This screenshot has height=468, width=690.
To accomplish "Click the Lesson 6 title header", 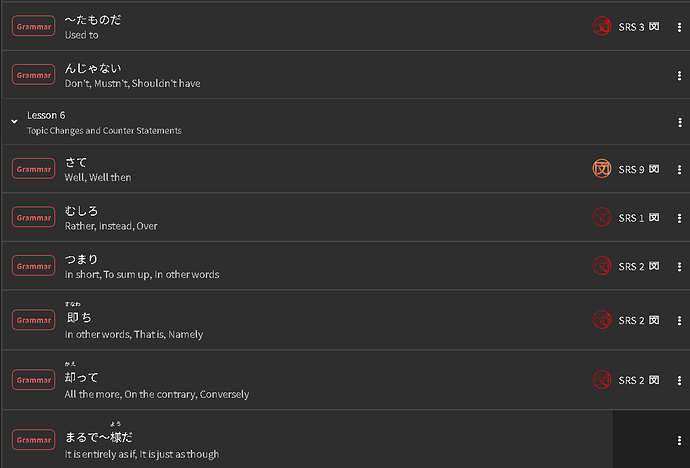I will point(46,115).
